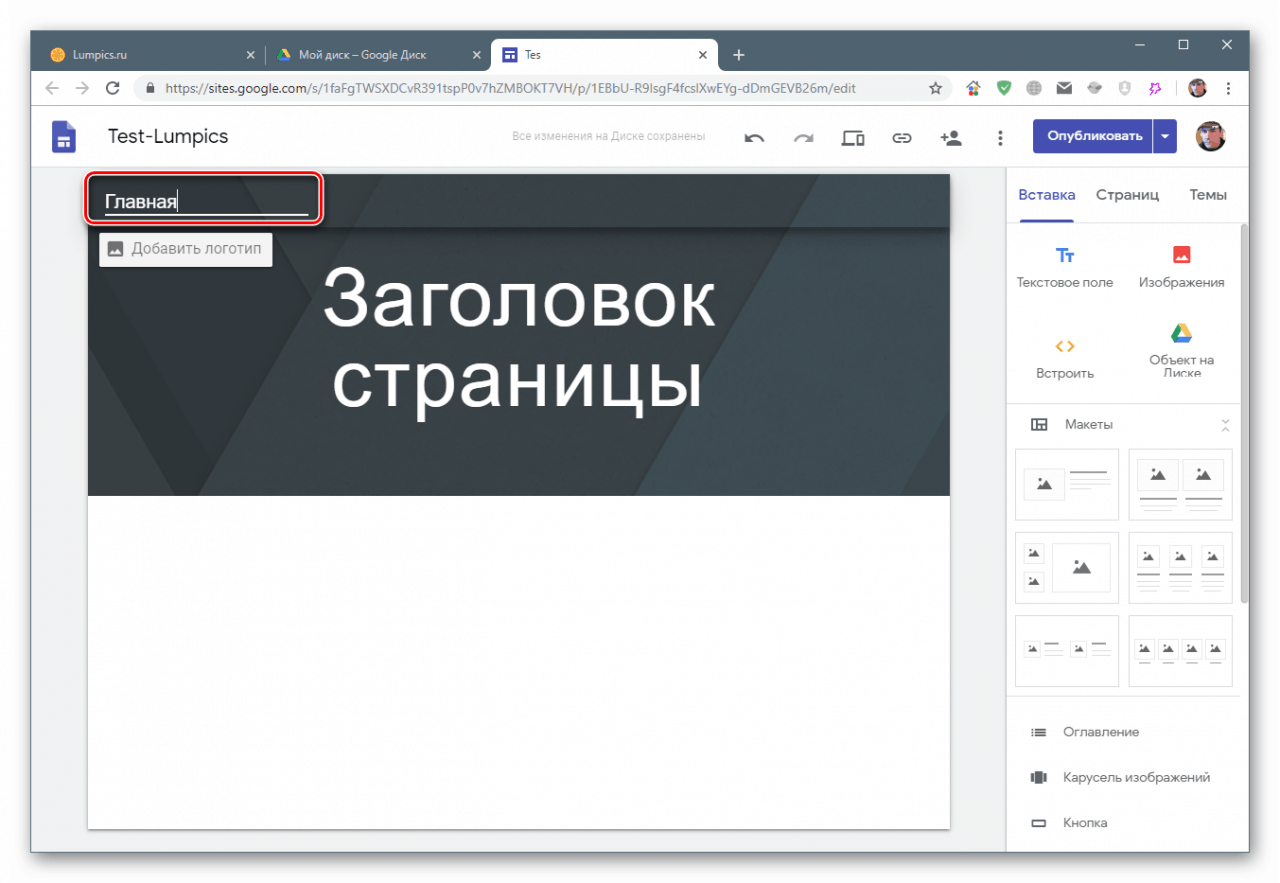The height and width of the screenshot is (883, 1280).
Task: Select the two image-text pairs layout
Action: tap(1067, 651)
